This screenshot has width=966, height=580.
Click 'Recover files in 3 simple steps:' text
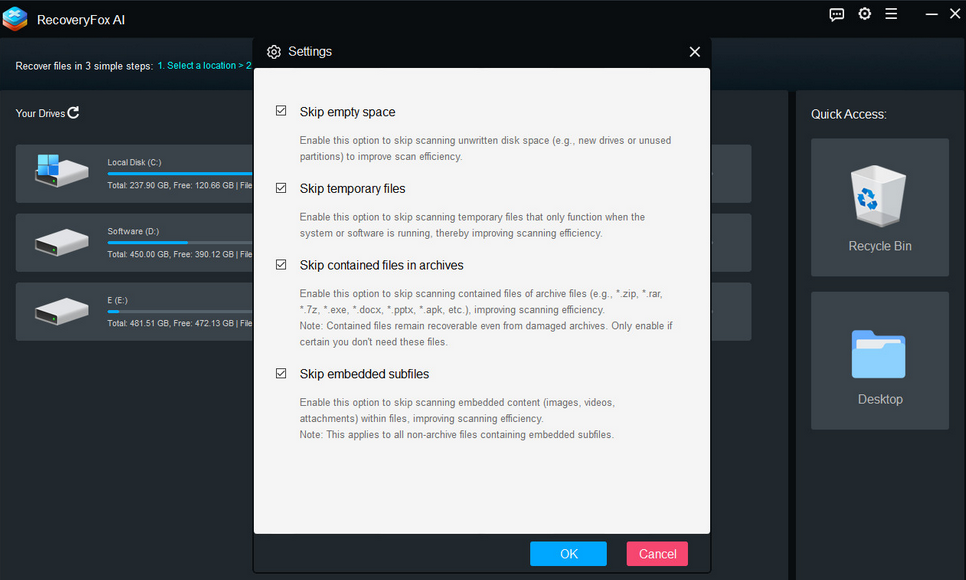(x=84, y=66)
